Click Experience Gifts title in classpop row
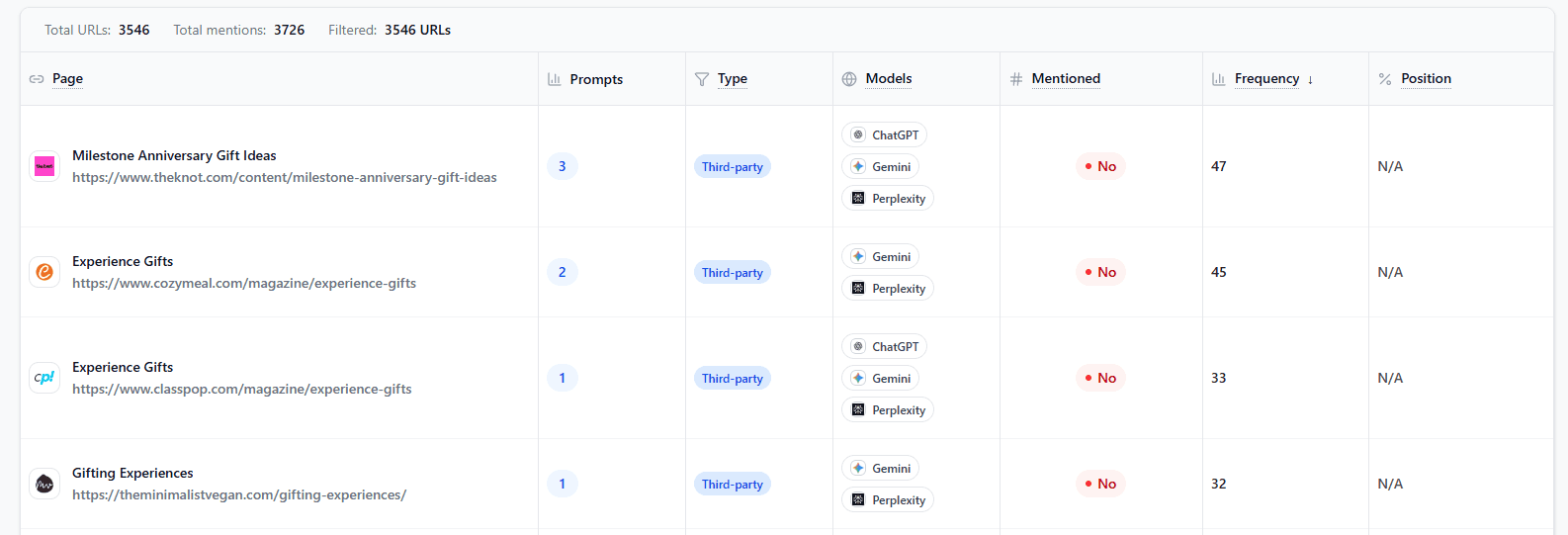This screenshot has width=1568, height=535. [123, 368]
